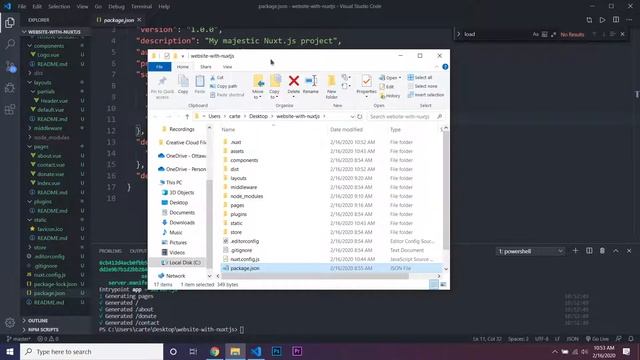Viewport: 640px width, 360px height.
Task: Click Go Live in VS Code status bar
Action: pos(597,338)
